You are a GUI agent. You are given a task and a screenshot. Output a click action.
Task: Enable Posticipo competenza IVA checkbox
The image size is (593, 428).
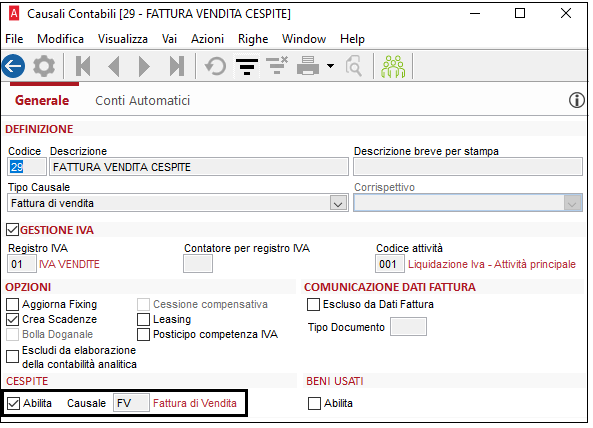[143, 335]
